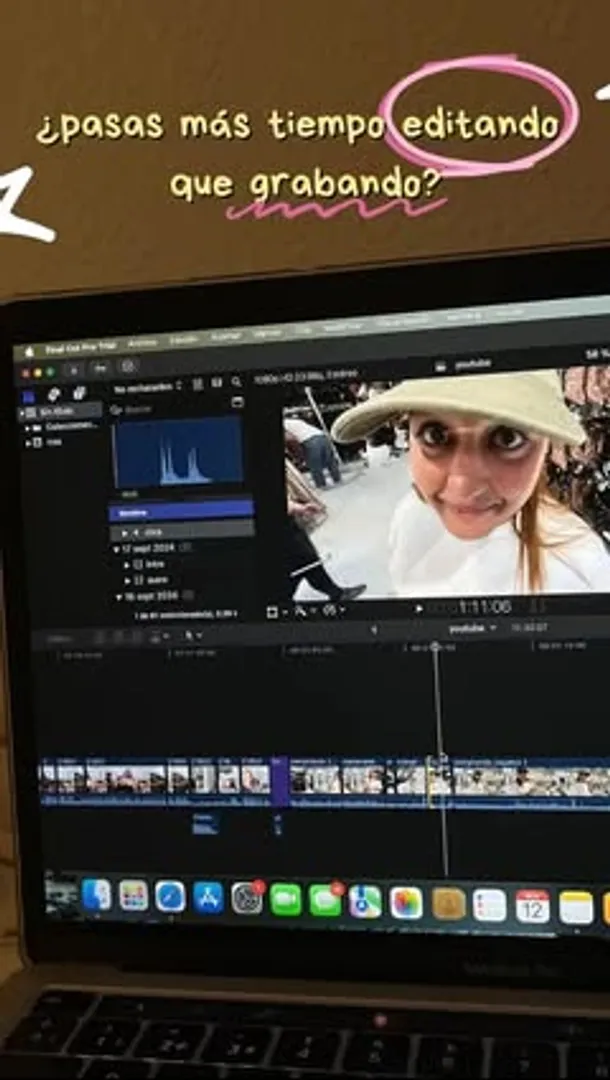The image size is (610, 1080).
Task: Select the purple clip in the timeline
Action: 280,781
